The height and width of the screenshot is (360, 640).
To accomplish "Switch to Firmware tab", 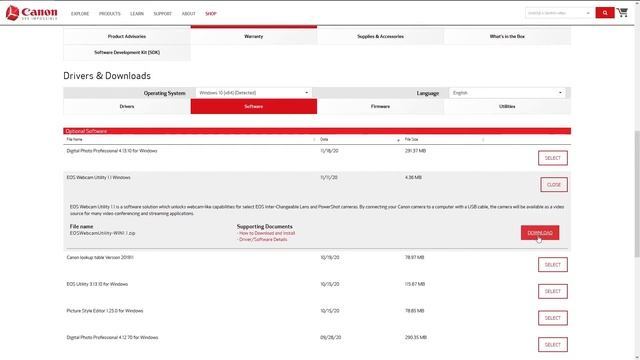I will tap(380, 107).
